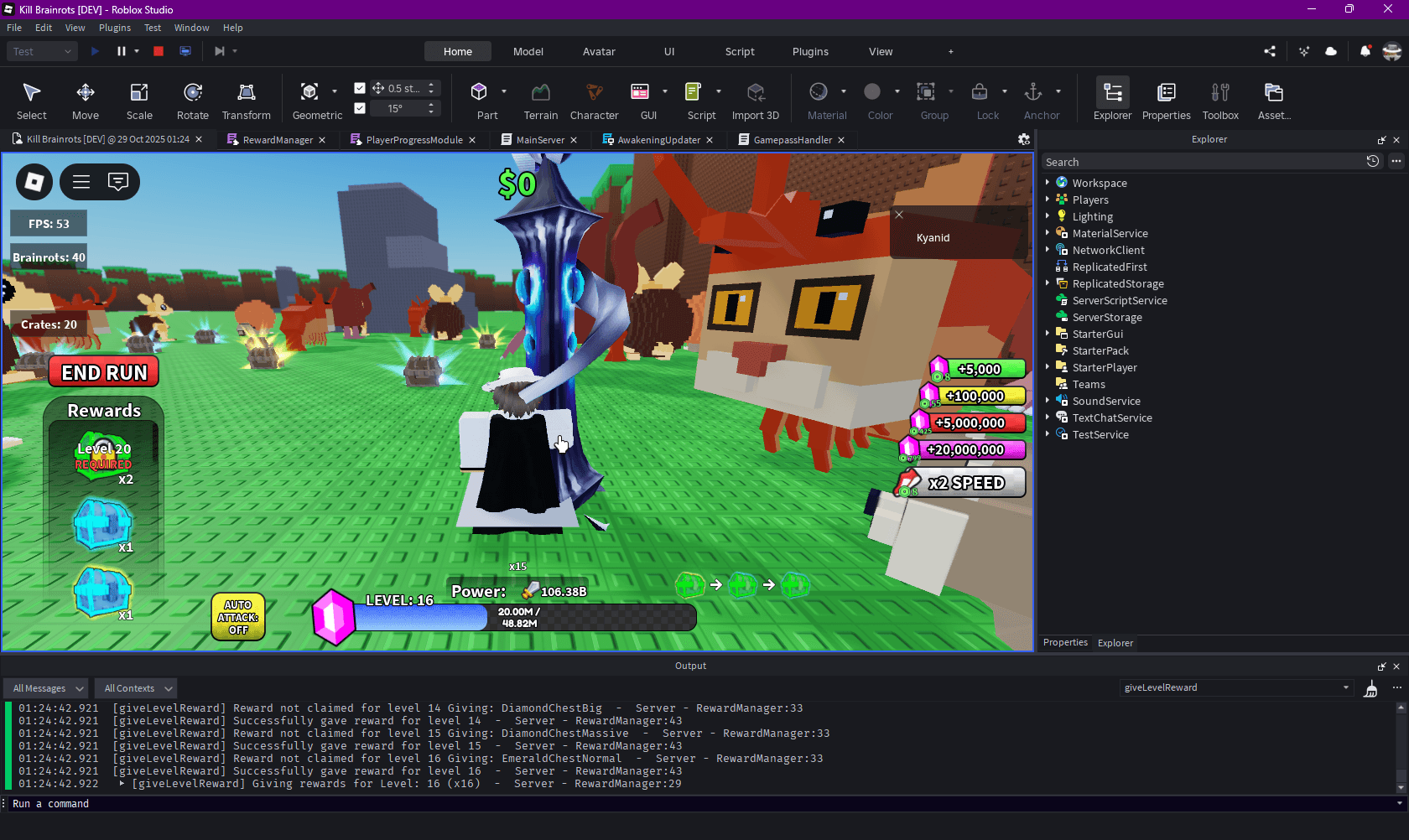Open the File menu
1409x840 pixels.
[14, 28]
